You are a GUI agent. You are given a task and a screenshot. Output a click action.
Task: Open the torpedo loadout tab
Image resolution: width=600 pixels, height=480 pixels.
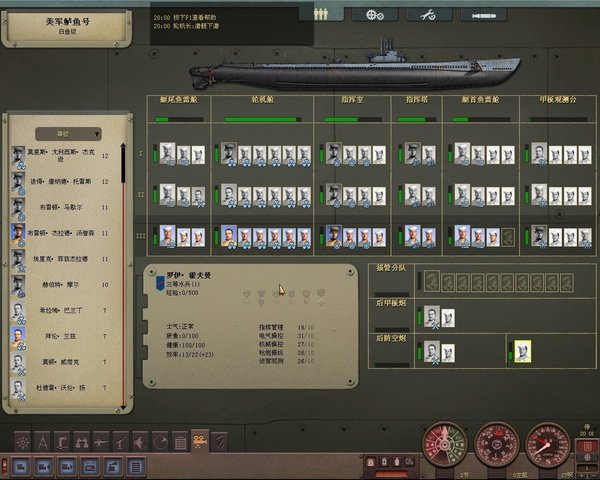coord(484,16)
